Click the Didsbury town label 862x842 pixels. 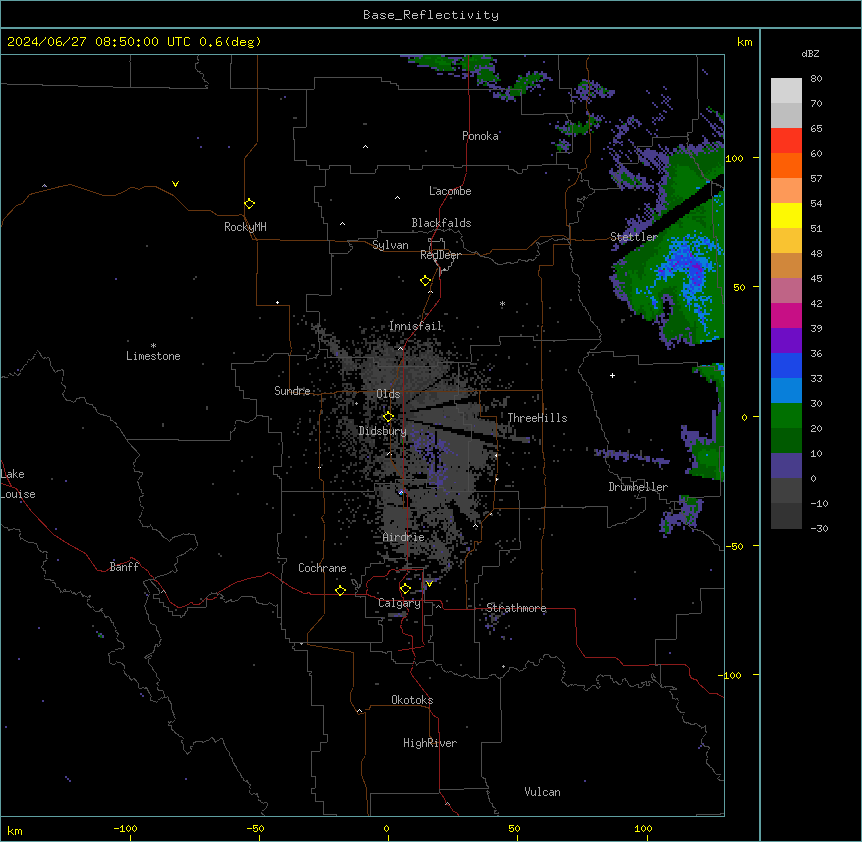point(382,431)
